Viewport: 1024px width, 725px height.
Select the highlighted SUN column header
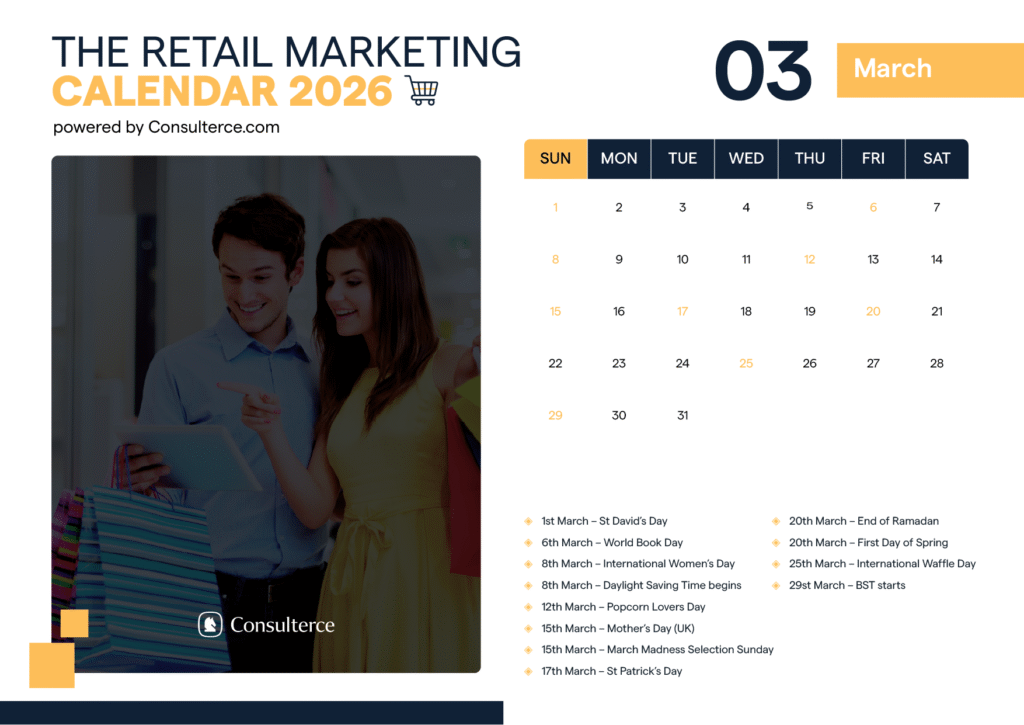coord(555,158)
